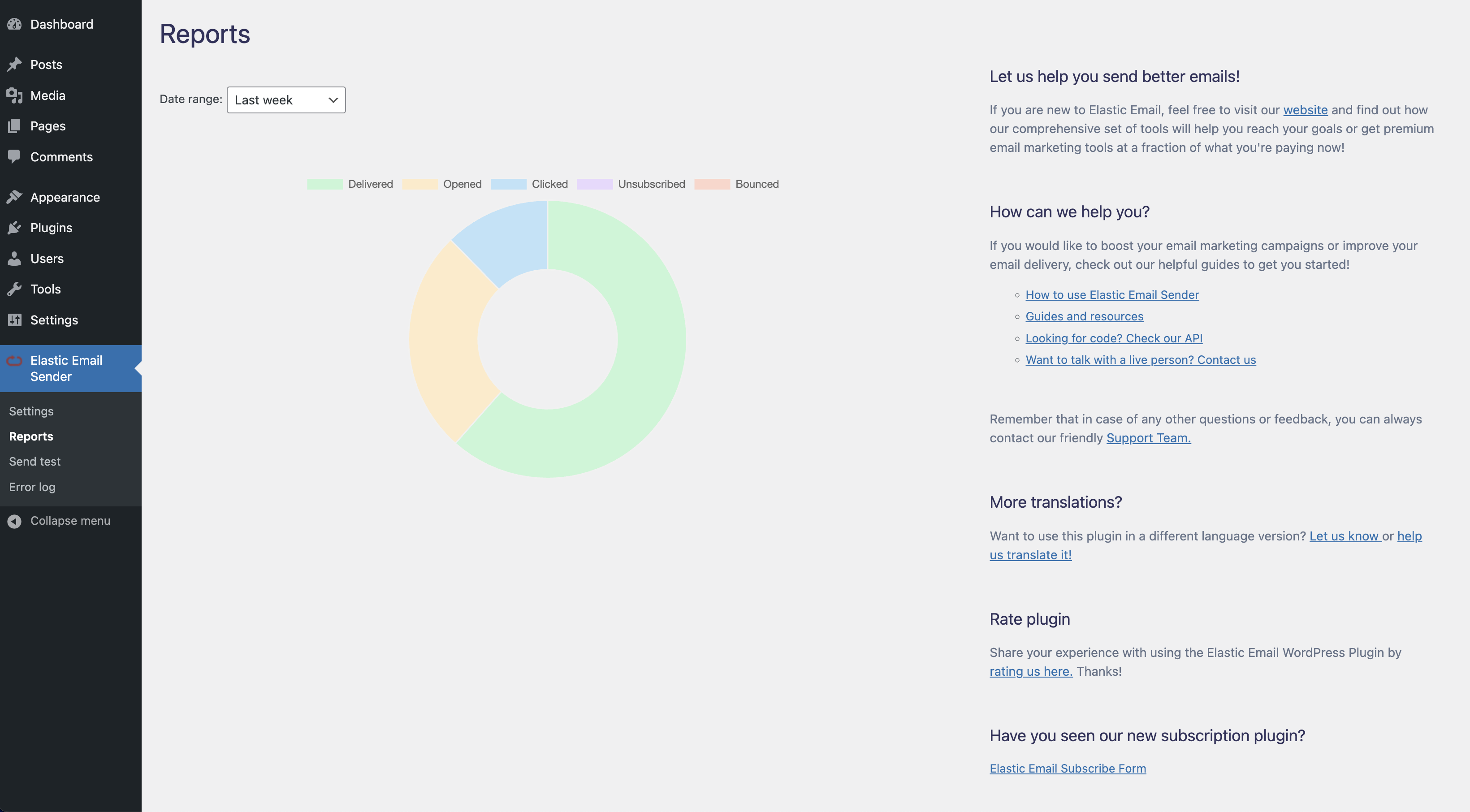
Task: Click the Error log menu item
Action: 32,487
